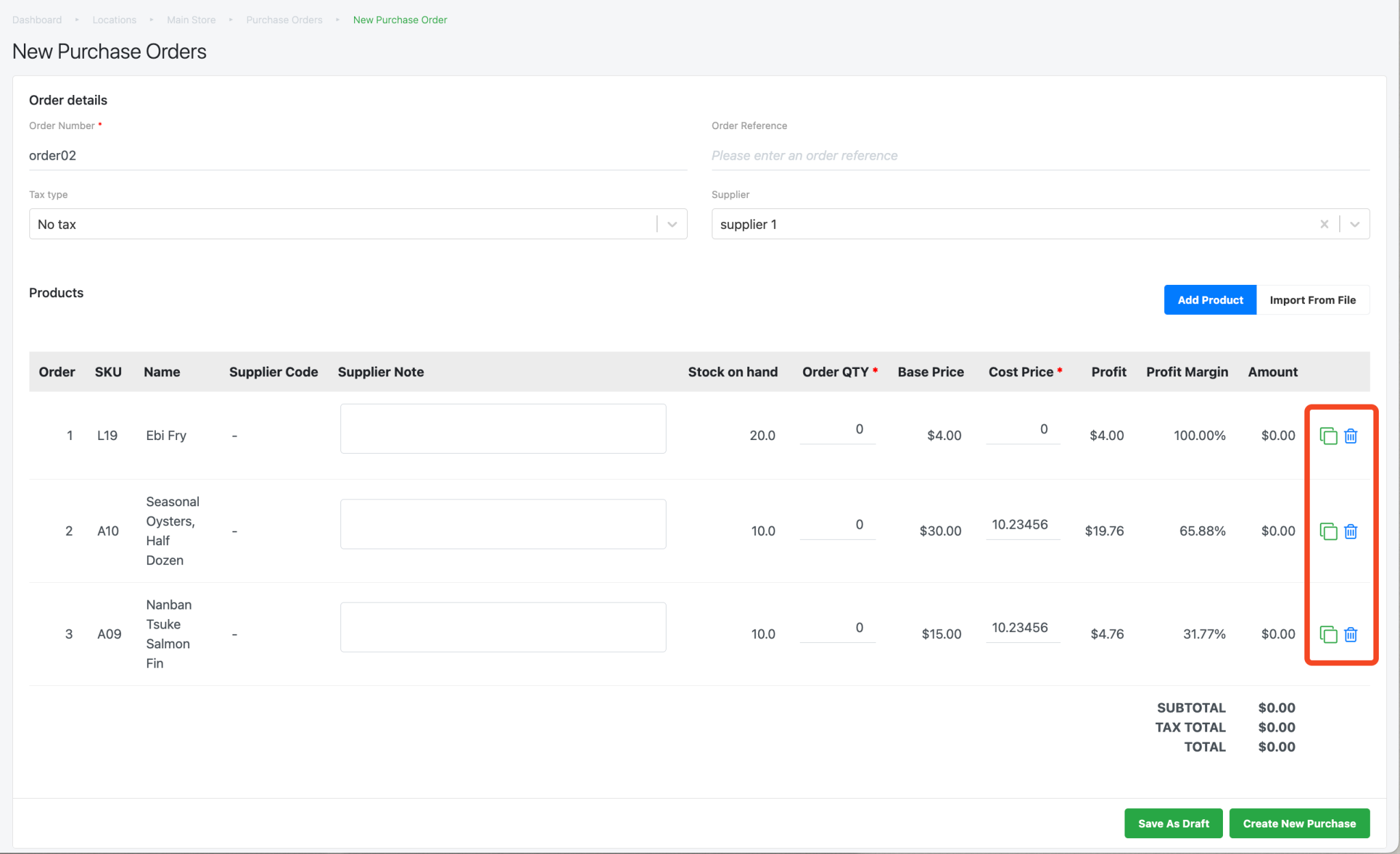Duplicate the Nanban Tsuke Salmon Fin row

pos(1328,634)
